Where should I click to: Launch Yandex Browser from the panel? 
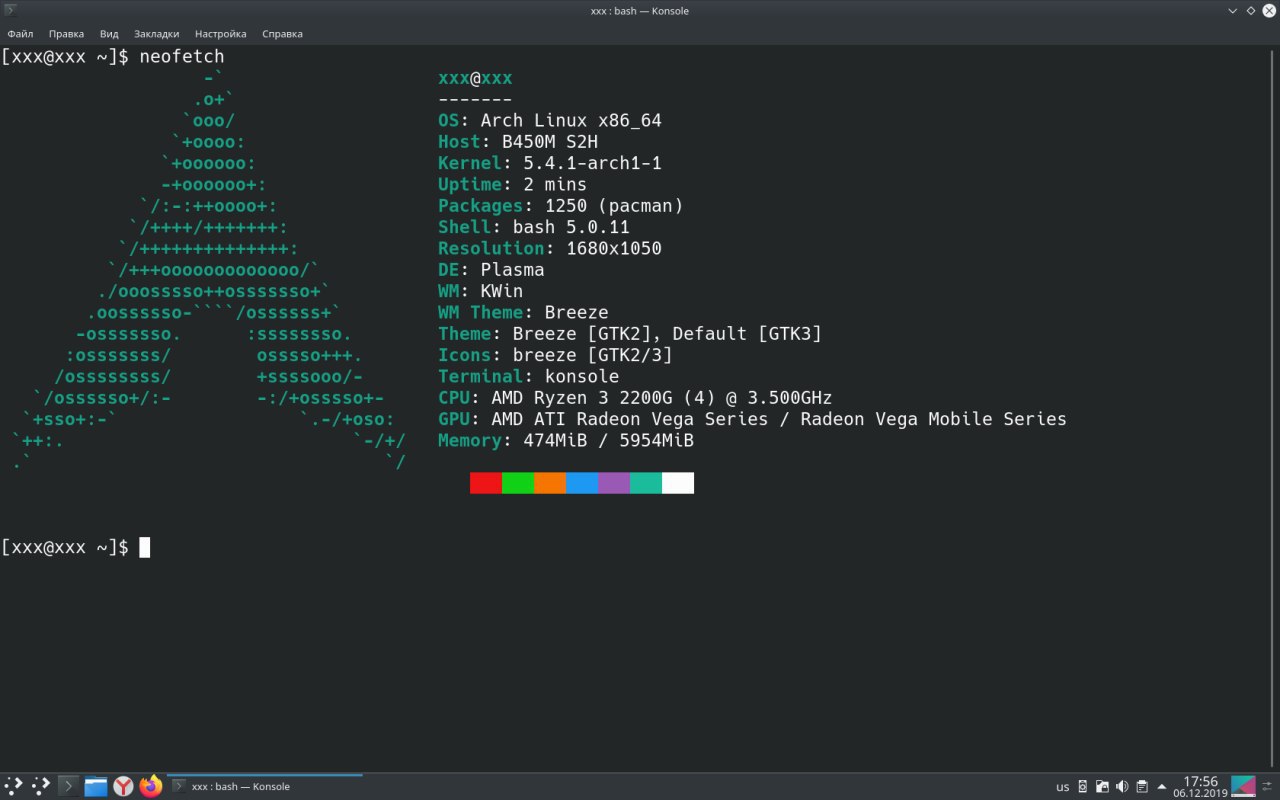tap(123, 786)
